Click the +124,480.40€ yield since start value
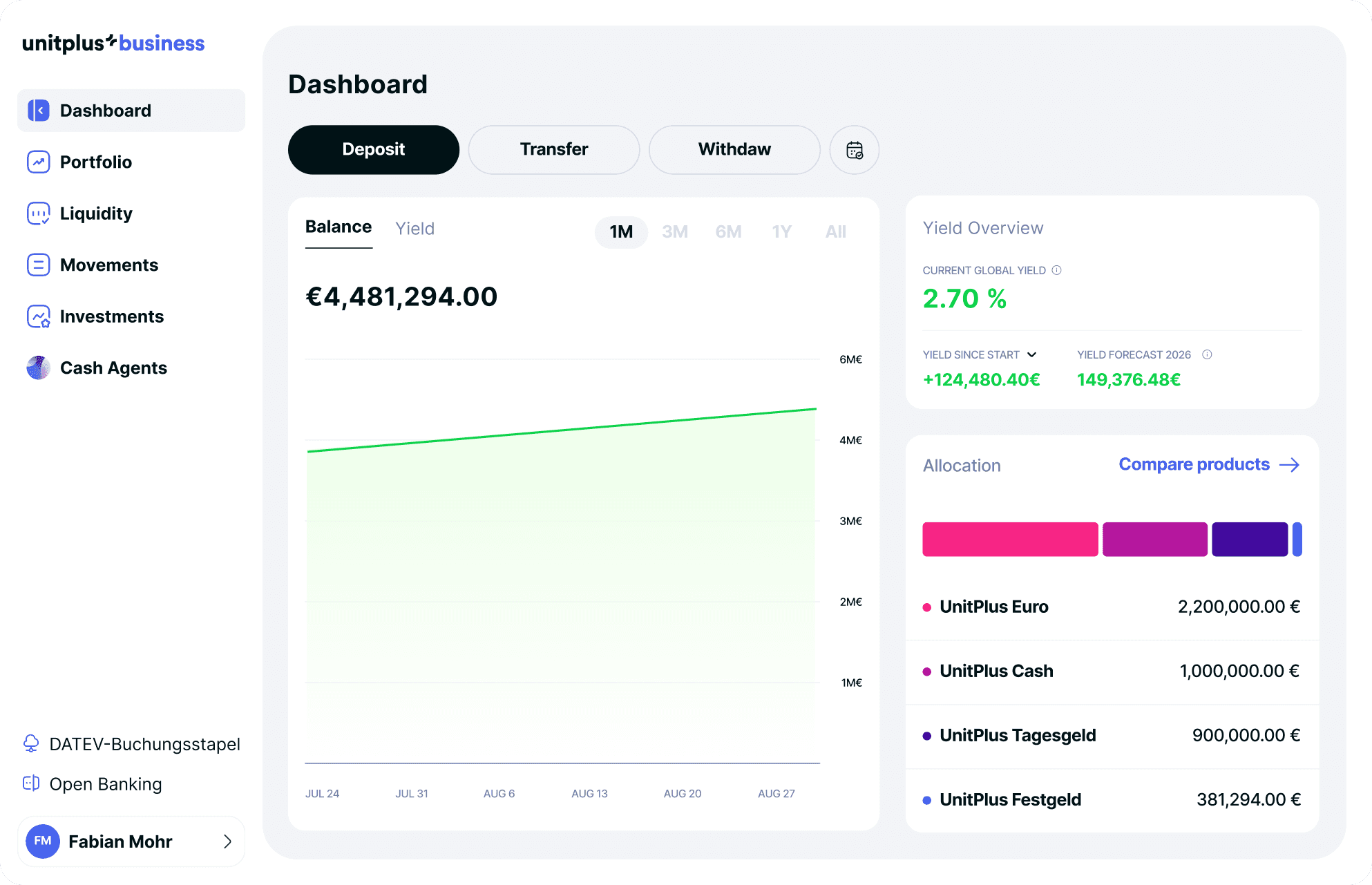This screenshot has width=1372, height=885. (x=981, y=379)
